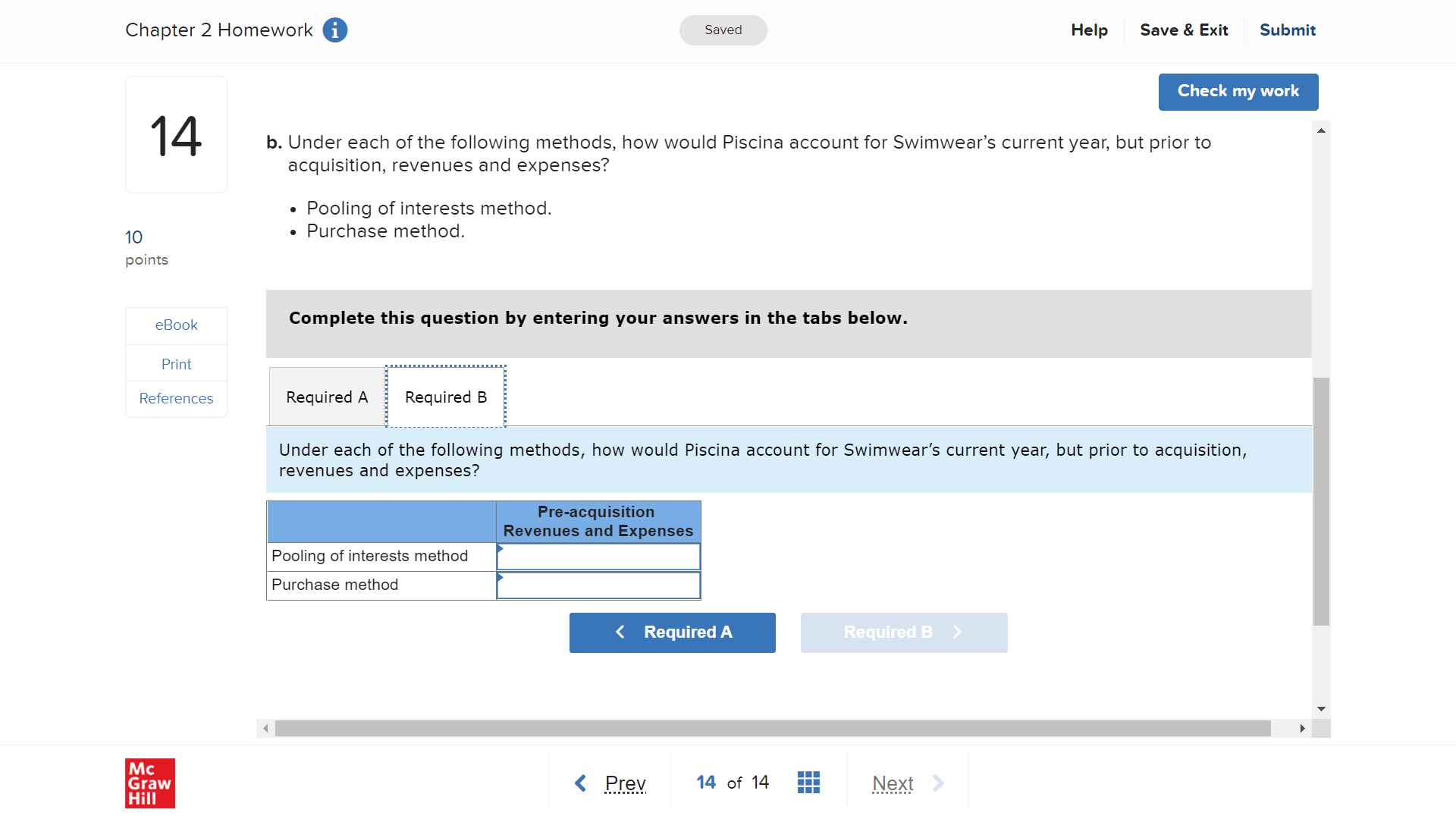Screen dimensions: 1456x819
Task: Click the McGraw Hill logo
Action: point(150,783)
